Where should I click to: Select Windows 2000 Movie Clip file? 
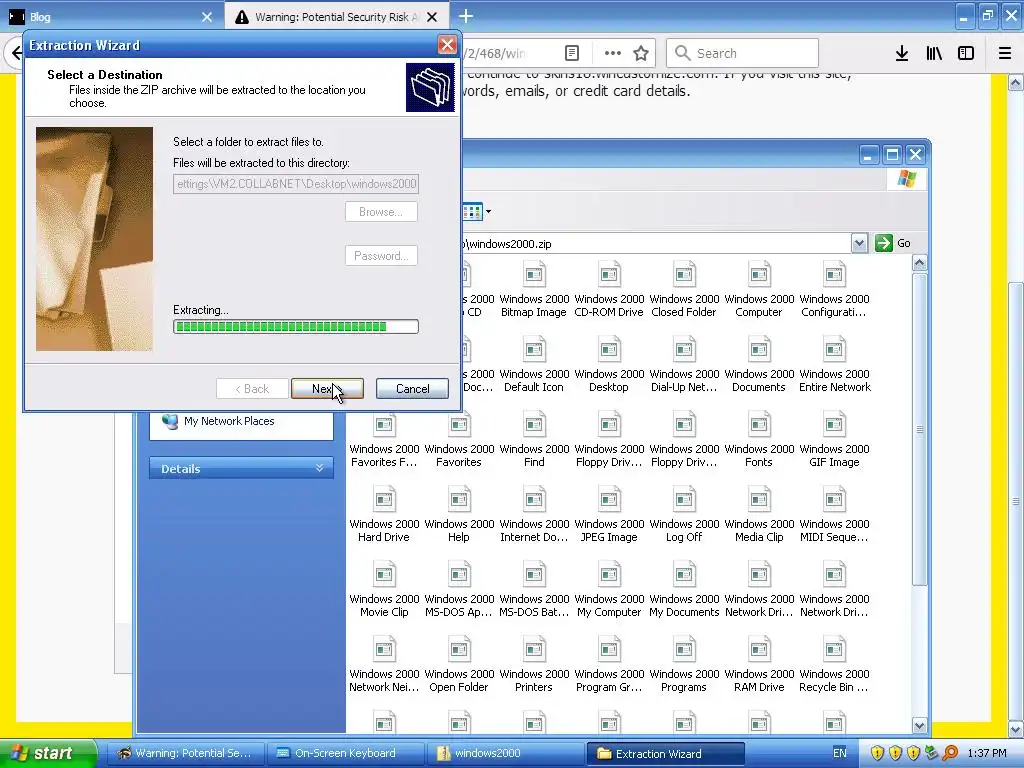click(x=383, y=590)
